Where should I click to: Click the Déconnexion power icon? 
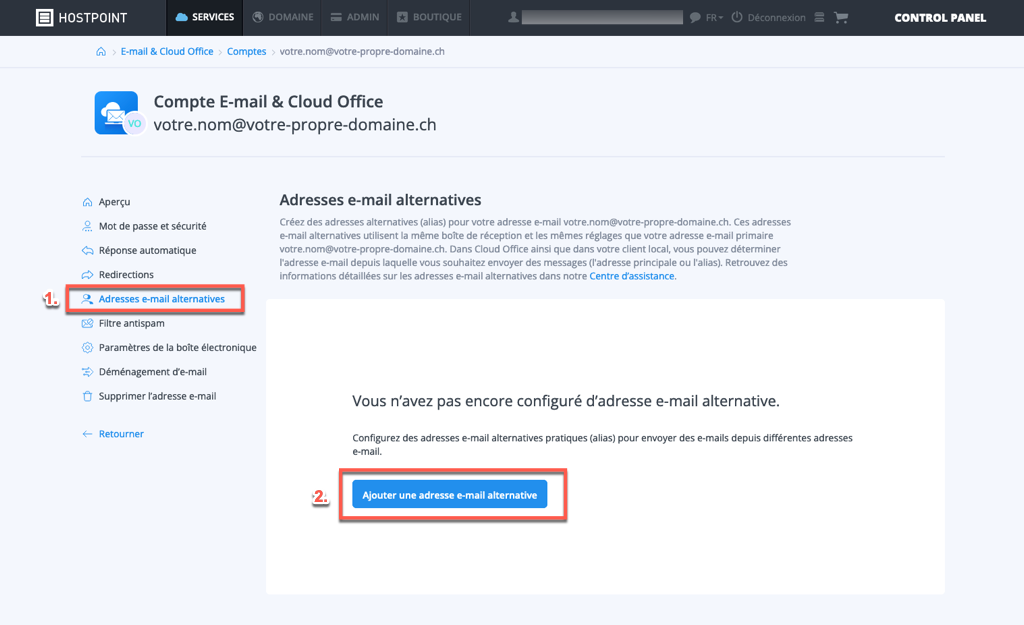tap(737, 18)
